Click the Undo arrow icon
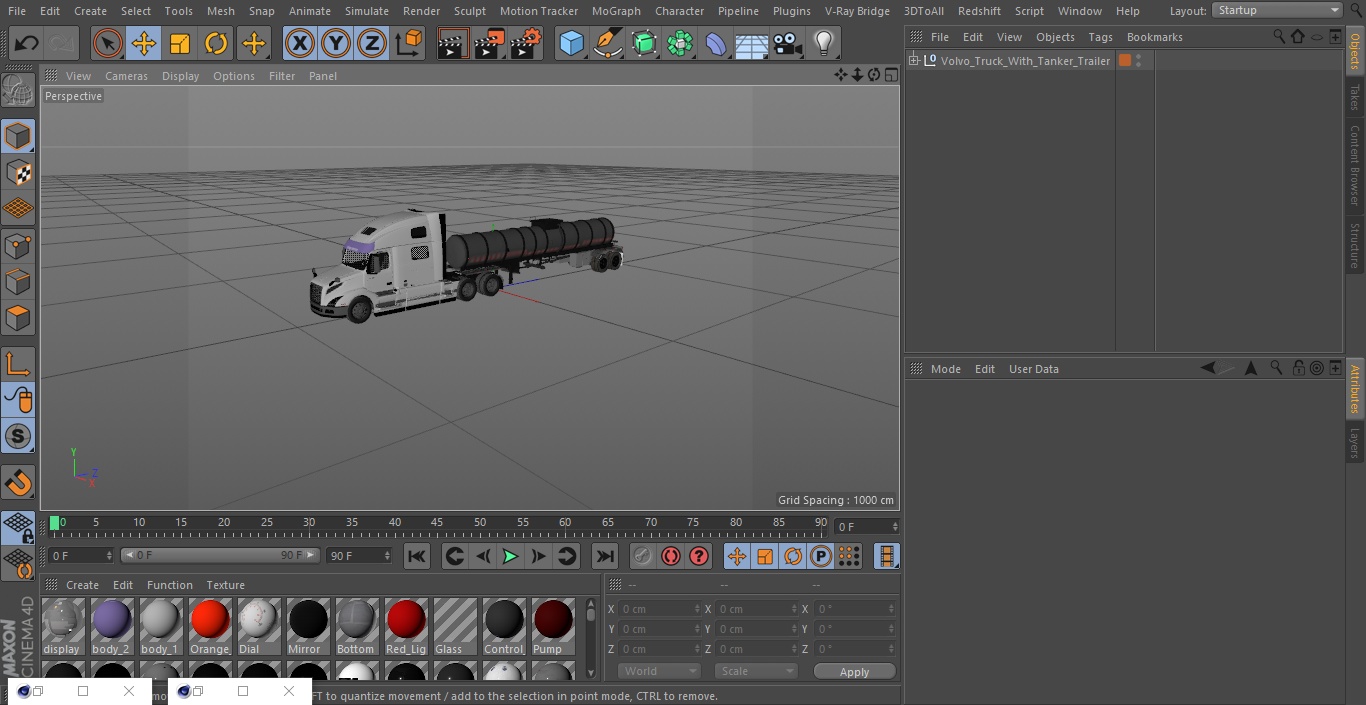The height and width of the screenshot is (705, 1366). 27,44
